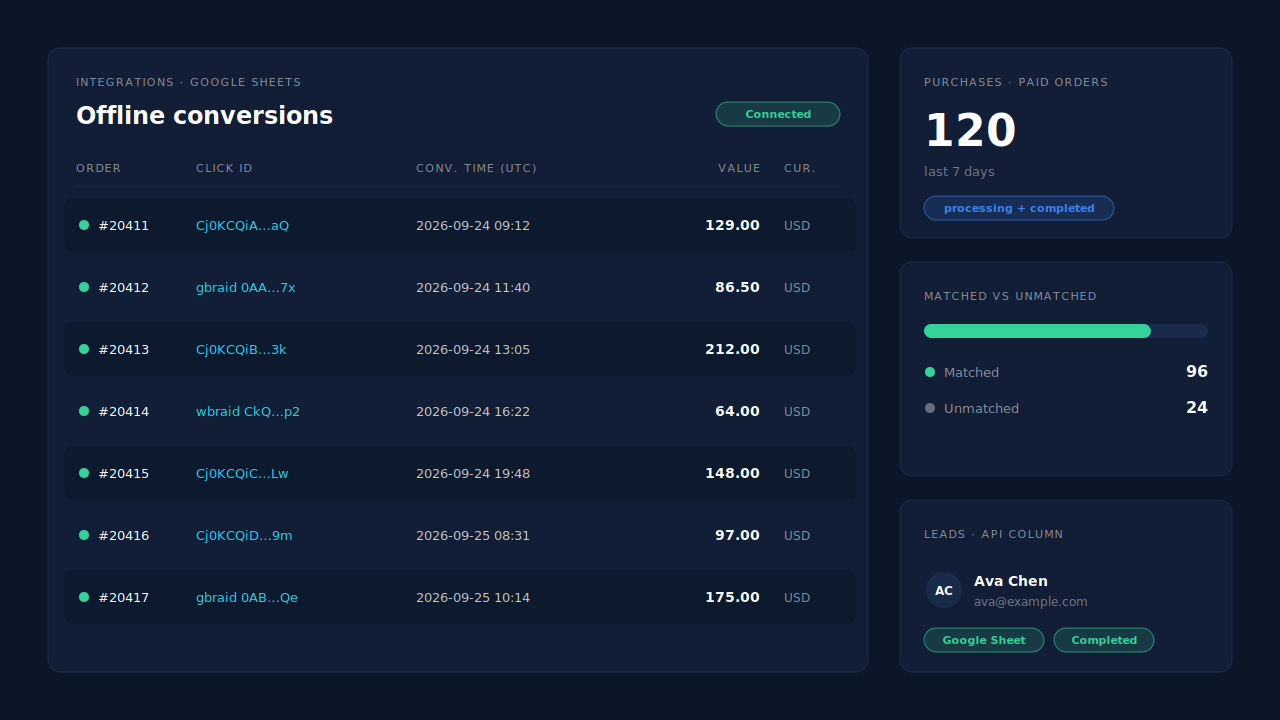
Task: Click the Ava Chen lead name
Action: (x=1011, y=581)
